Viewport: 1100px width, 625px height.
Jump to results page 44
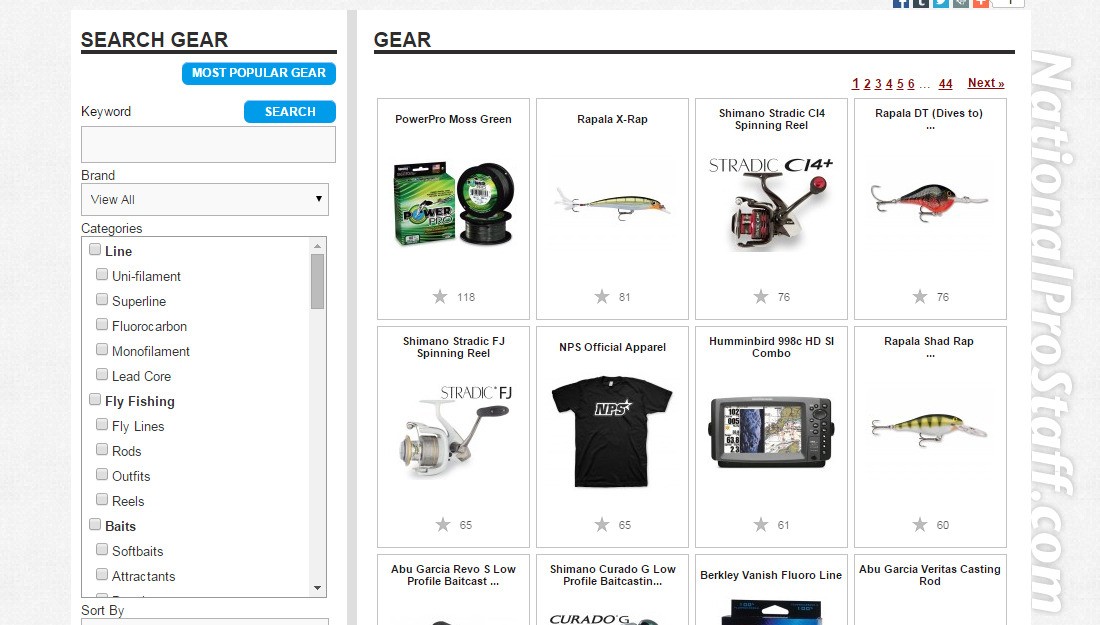(x=946, y=84)
